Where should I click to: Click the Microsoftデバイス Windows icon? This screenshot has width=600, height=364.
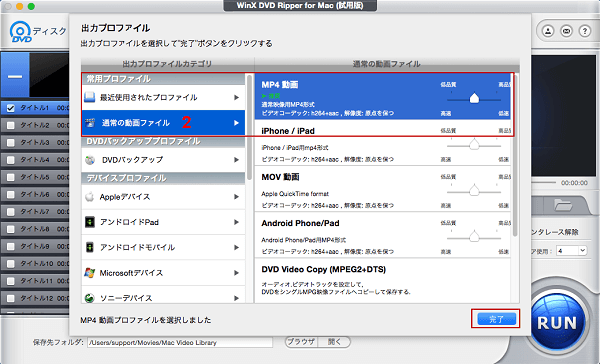click(x=90, y=273)
